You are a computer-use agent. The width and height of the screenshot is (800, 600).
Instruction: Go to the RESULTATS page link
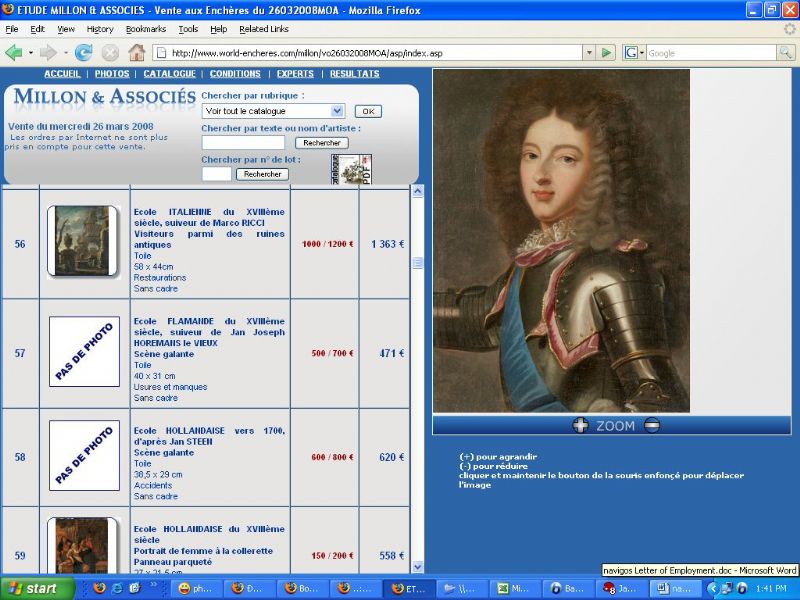click(354, 74)
